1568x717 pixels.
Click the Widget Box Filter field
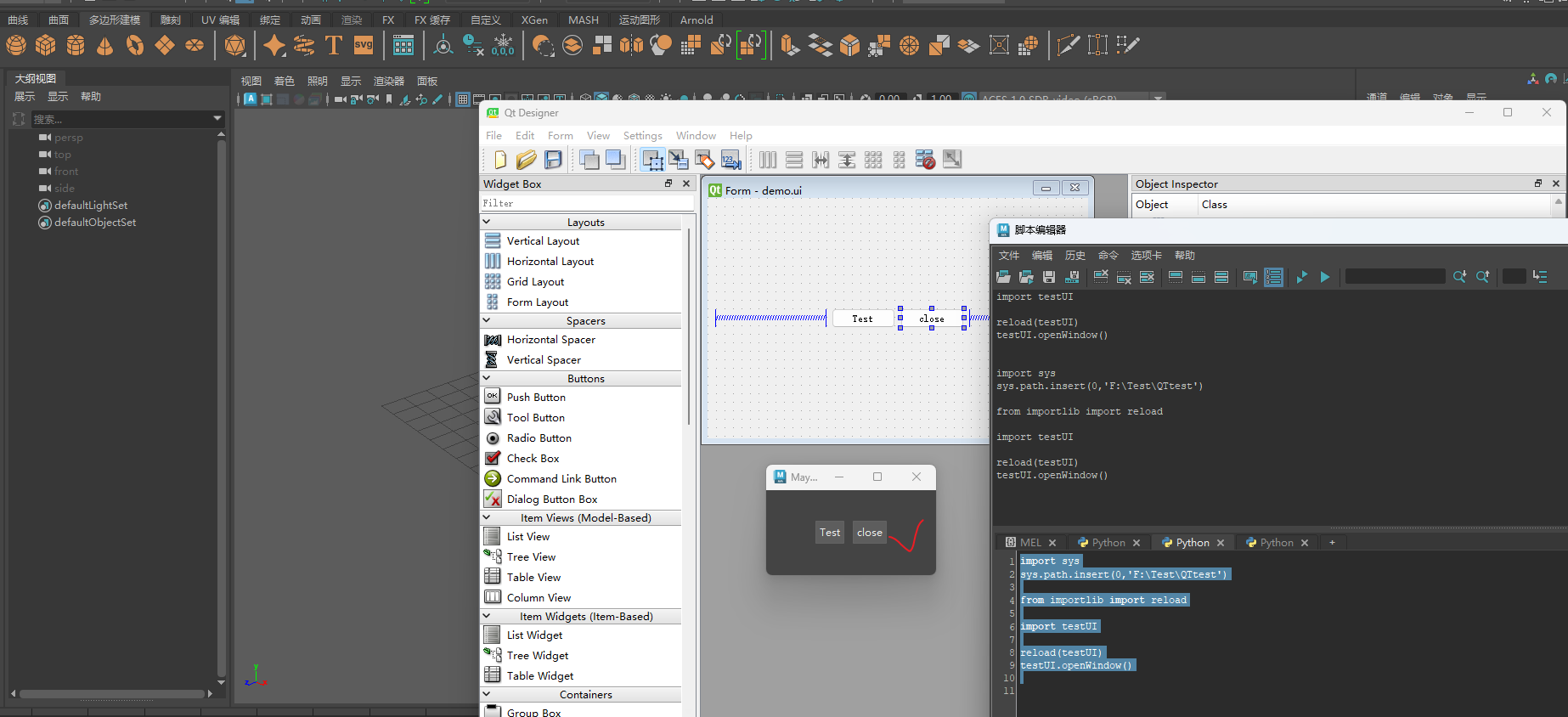click(586, 204)
